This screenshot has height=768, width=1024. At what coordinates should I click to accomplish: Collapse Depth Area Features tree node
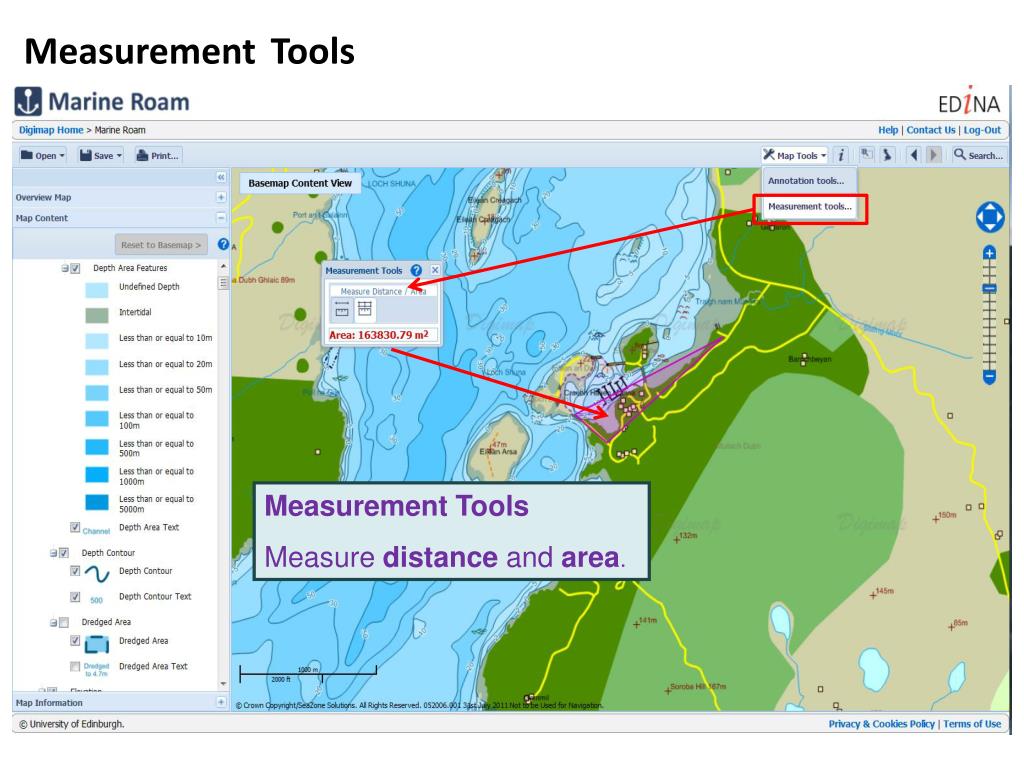pyautogui.click(x=65, y=268)
